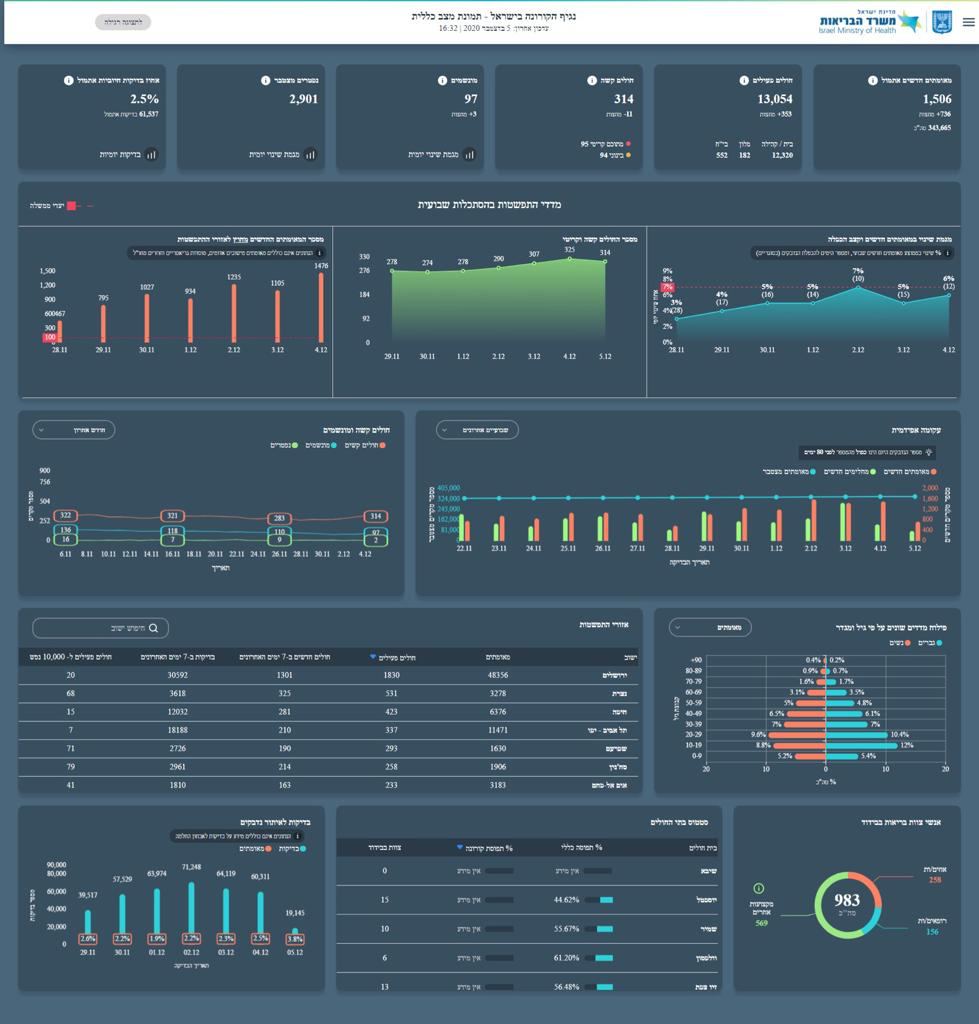
Task: Click the grey pill button in top-left header
Action: tap(123, 22)
